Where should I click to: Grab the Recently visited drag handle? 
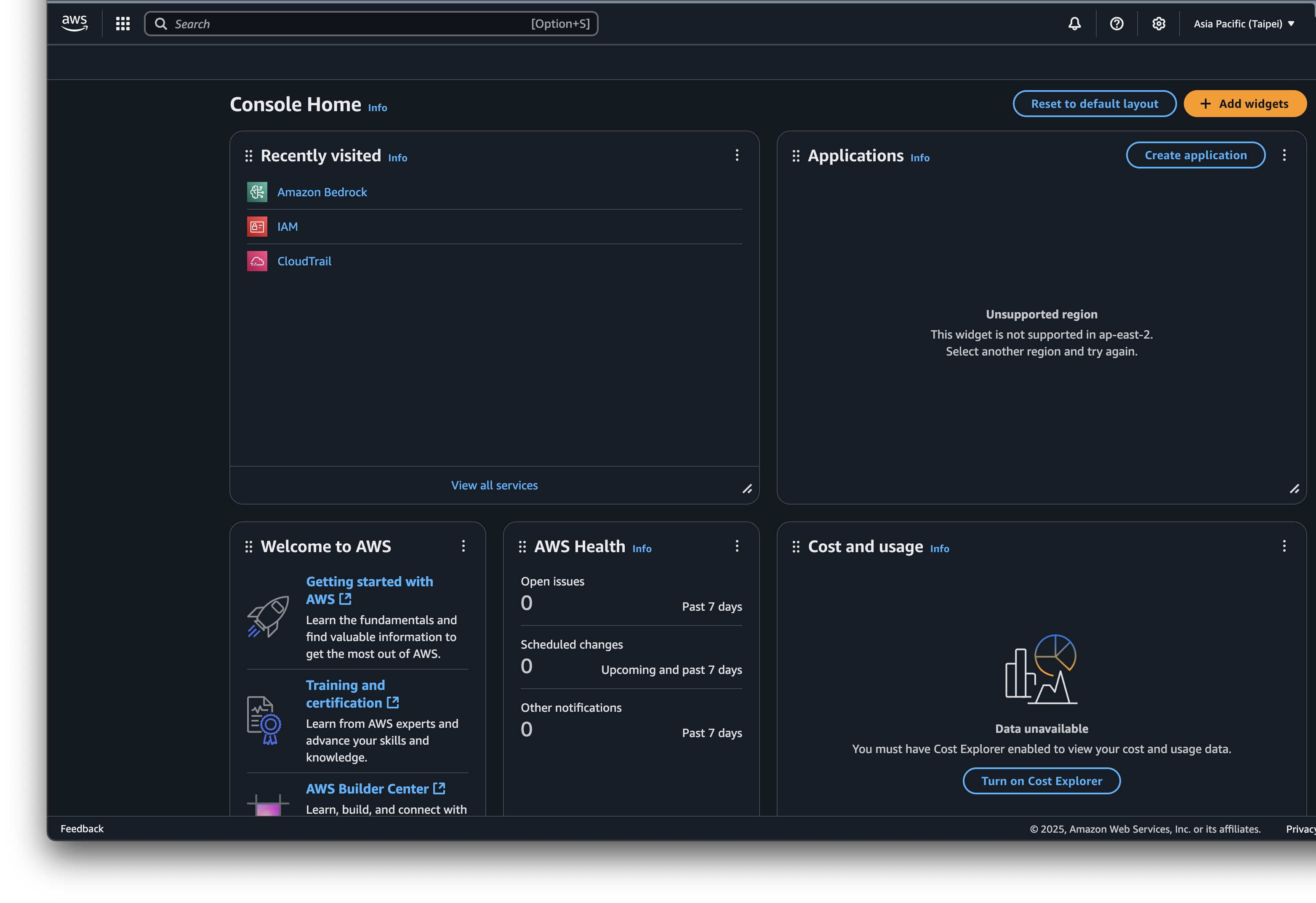pyautogui.click(x=248, y=156)
